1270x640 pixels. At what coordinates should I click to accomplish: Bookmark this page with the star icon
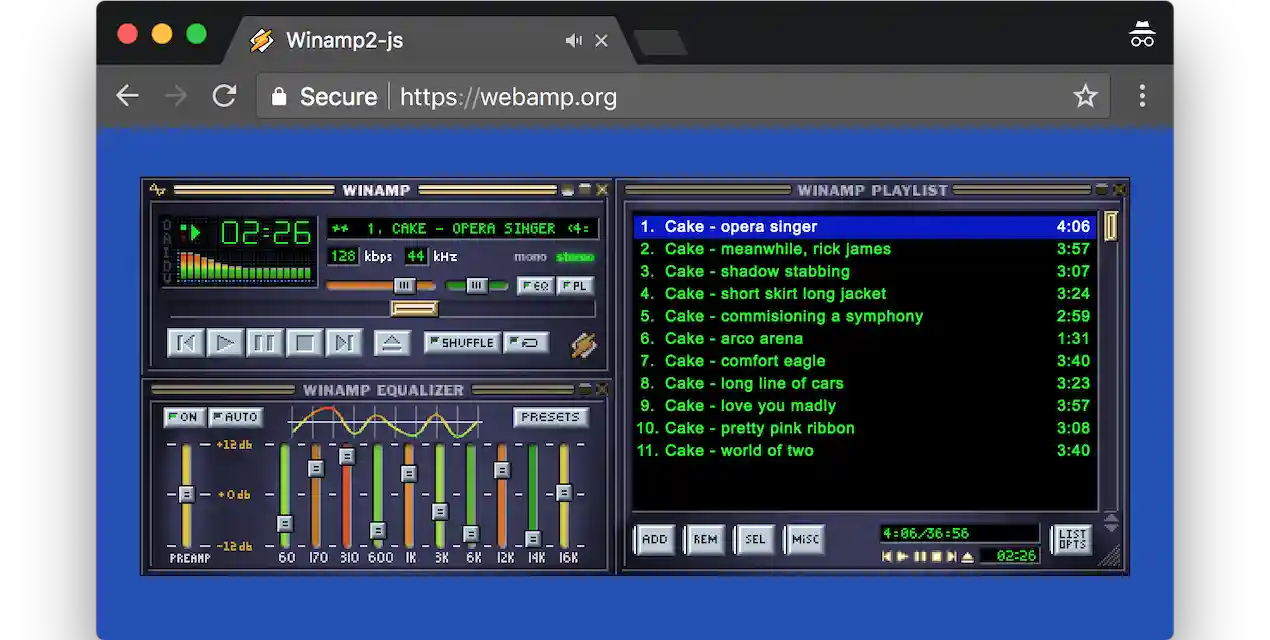point(1085,96)
